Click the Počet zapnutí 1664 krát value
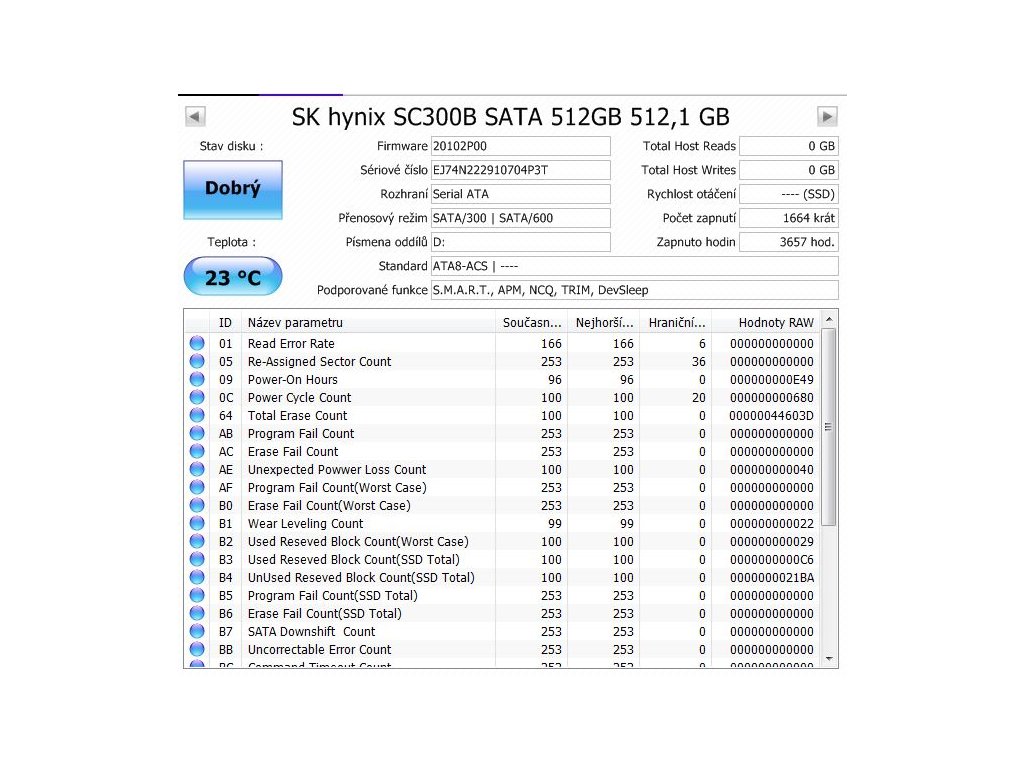Image resolution: width=1024 pixels, height=768 pixels. pyautogui.click(x=789, y=218)
